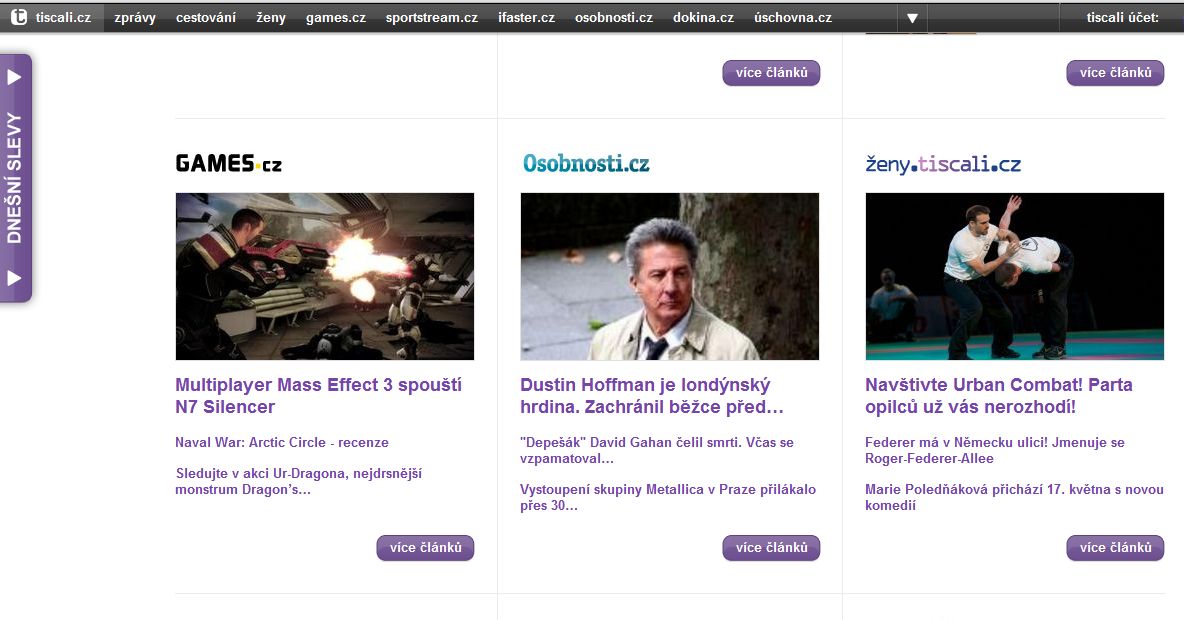
Task: Open the Dustin Hoffman article photo
Action: click(x=669, y=276)
